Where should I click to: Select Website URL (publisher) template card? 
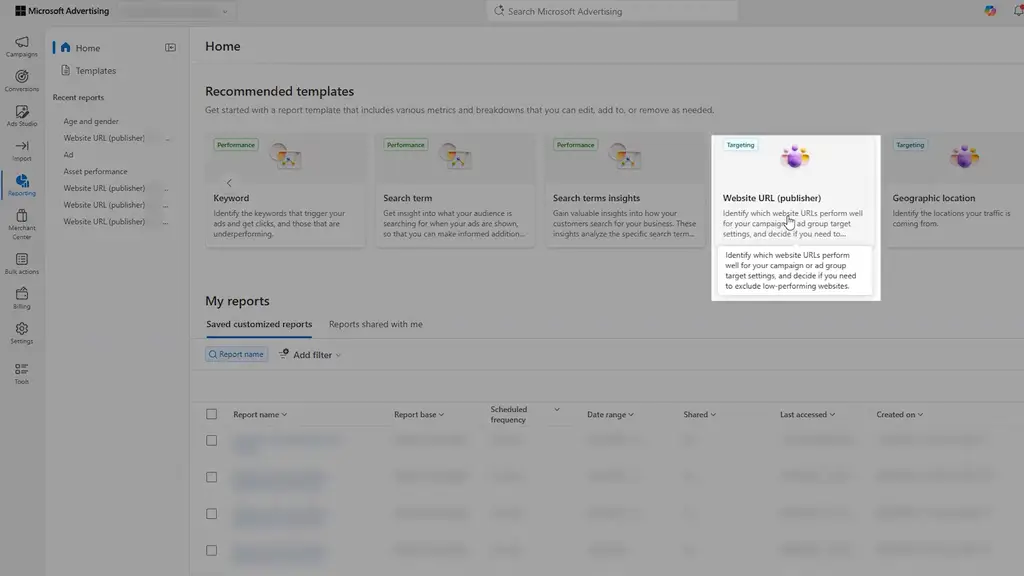click(x=795, y=190)
